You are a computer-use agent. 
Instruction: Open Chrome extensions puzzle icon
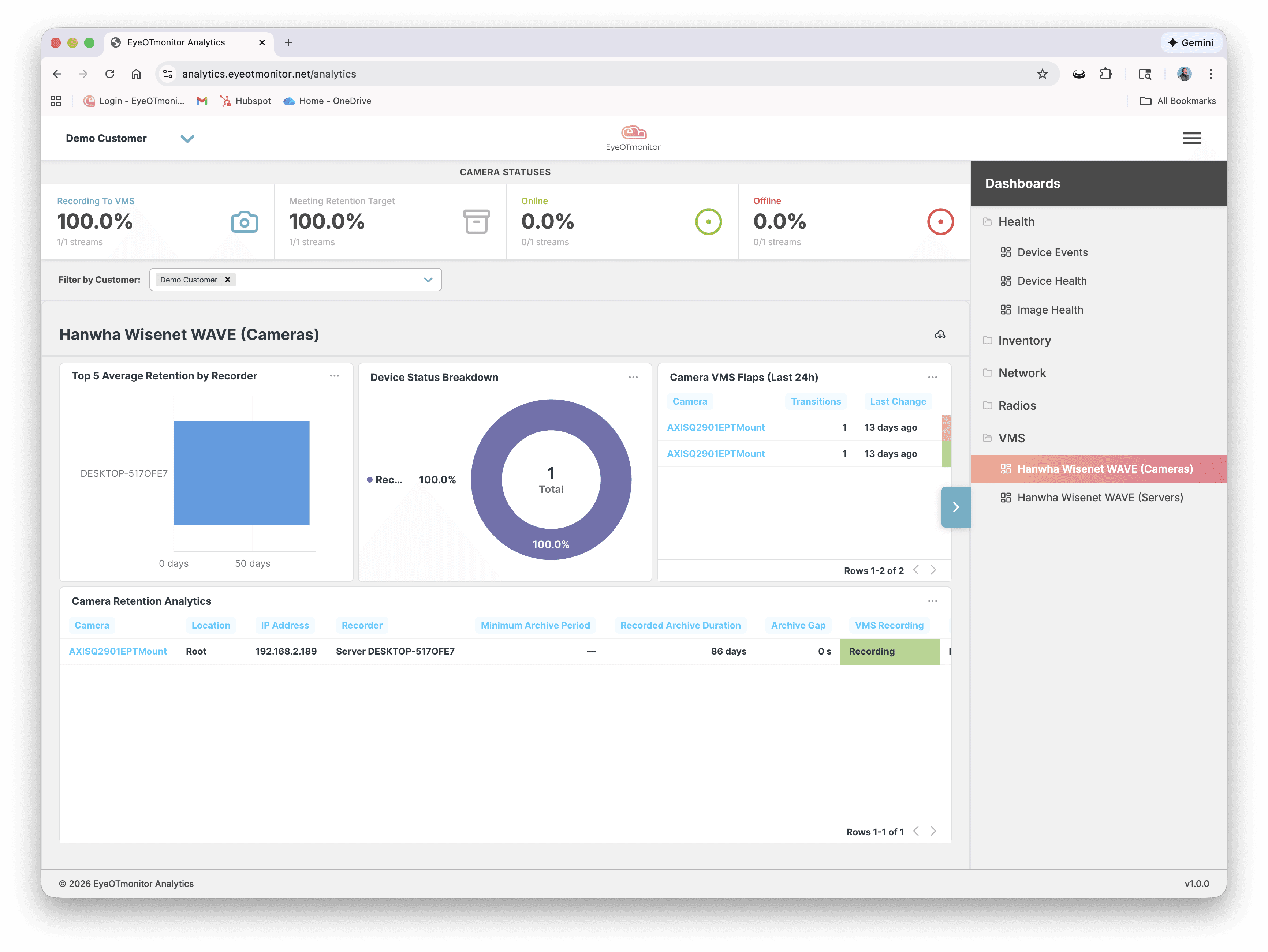click(x=1106, y=74)
